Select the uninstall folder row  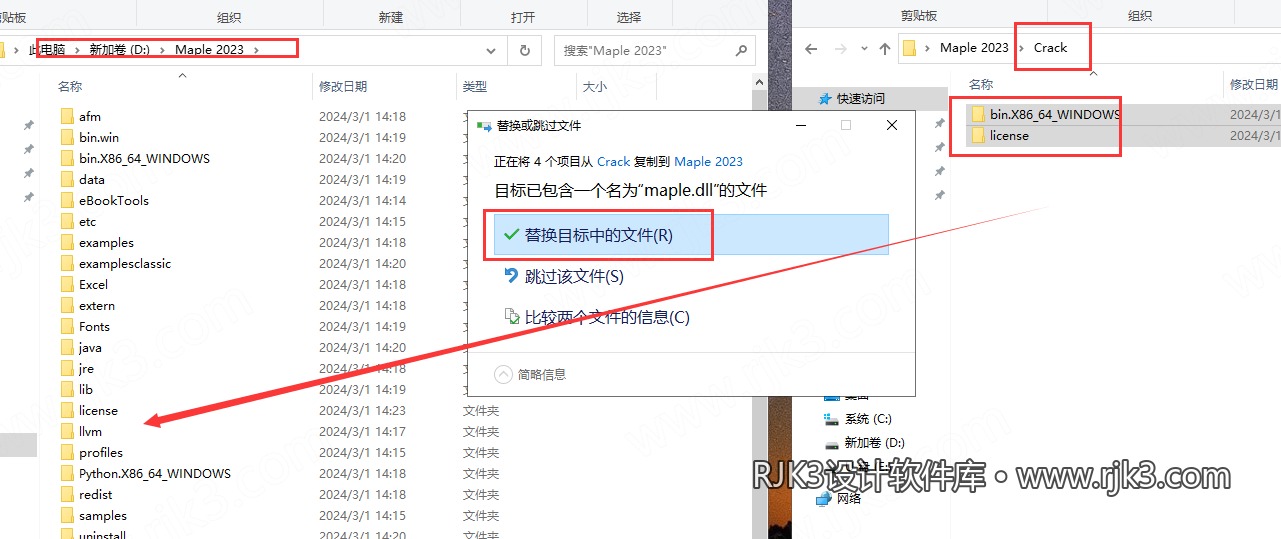point(103,534)
